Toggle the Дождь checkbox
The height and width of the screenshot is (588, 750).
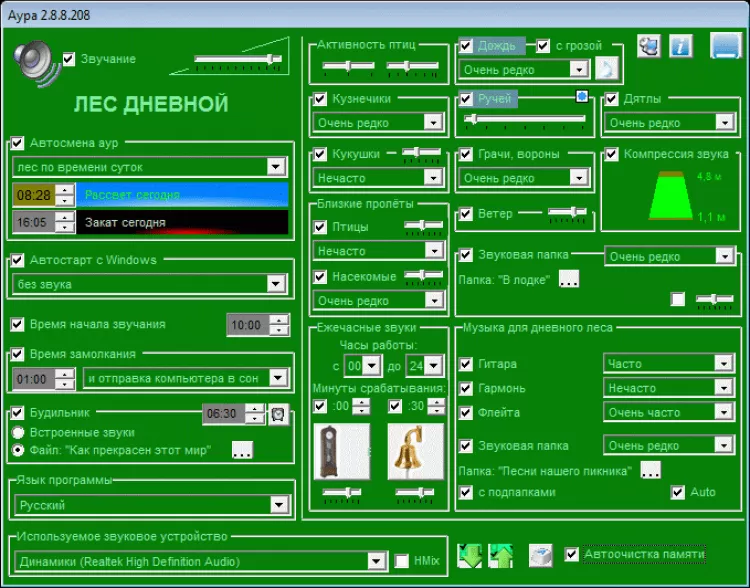(466, 46)
